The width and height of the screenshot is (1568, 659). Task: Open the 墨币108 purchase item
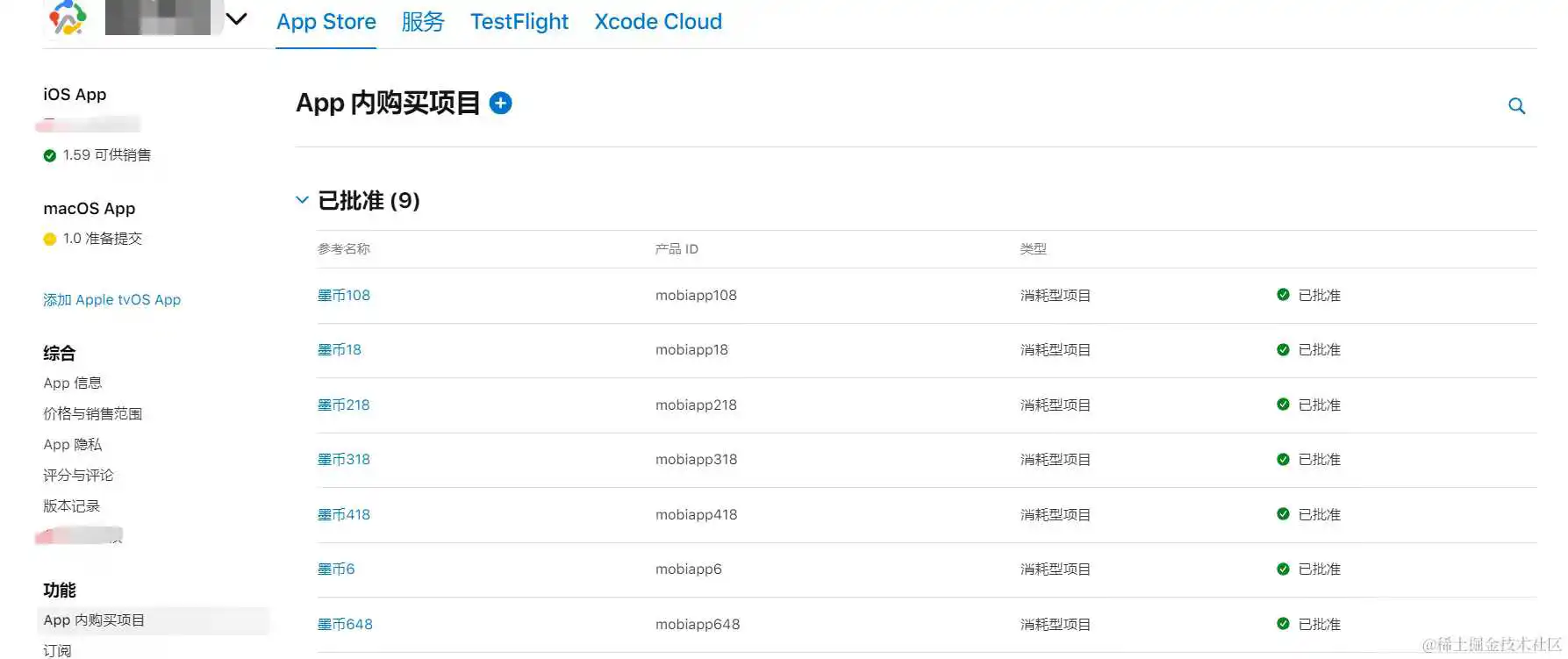[344, 296]
